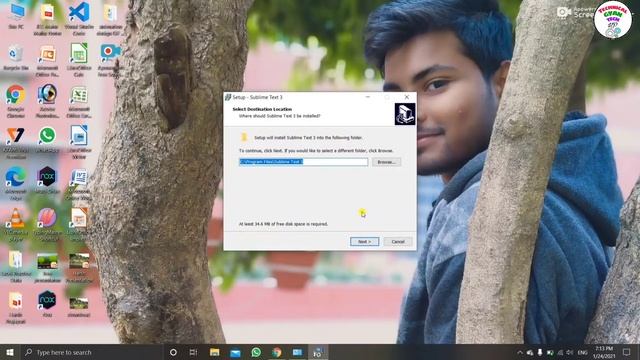Viewport: 640px width, 360px height.
Task: Open Microsoft Office Word desktop shortcut
Action: click(x=79, y=184)
